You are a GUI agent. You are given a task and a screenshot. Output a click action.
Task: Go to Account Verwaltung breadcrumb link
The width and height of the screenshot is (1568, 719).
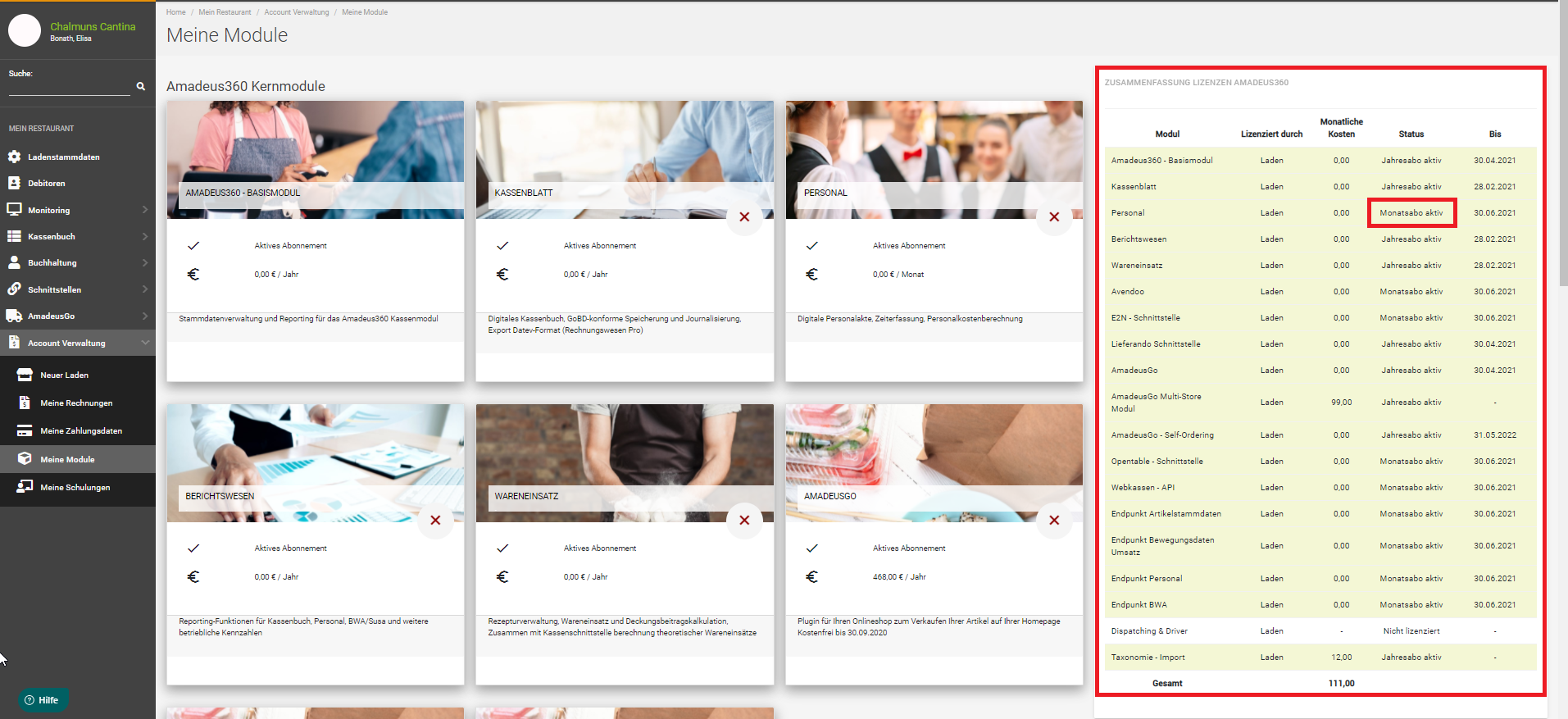pyautogui.click(x=297, y=12)
